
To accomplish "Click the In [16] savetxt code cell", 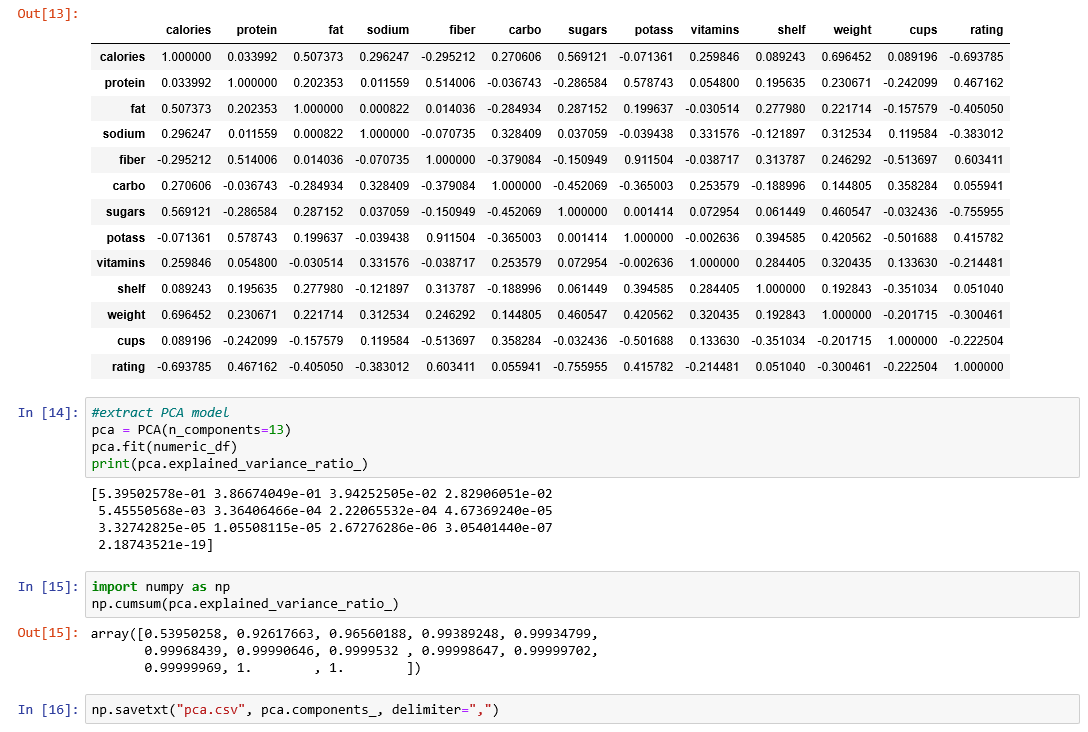I will click(x=582, y=709).
